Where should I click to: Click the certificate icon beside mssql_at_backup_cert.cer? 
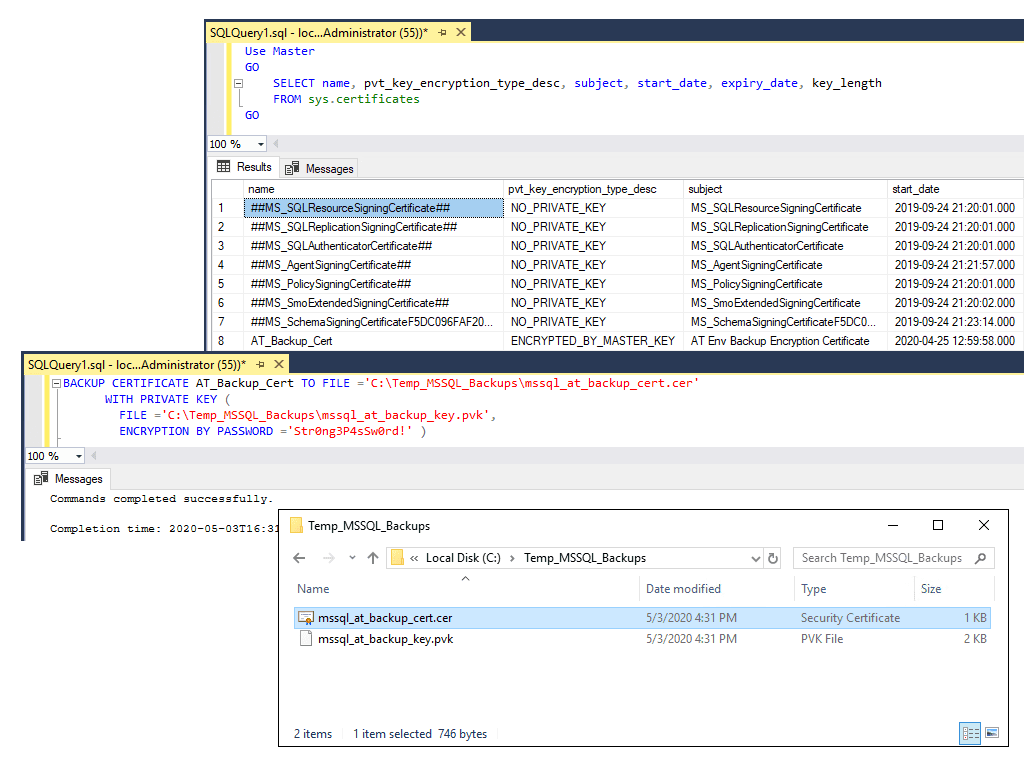tap(306, 617)
